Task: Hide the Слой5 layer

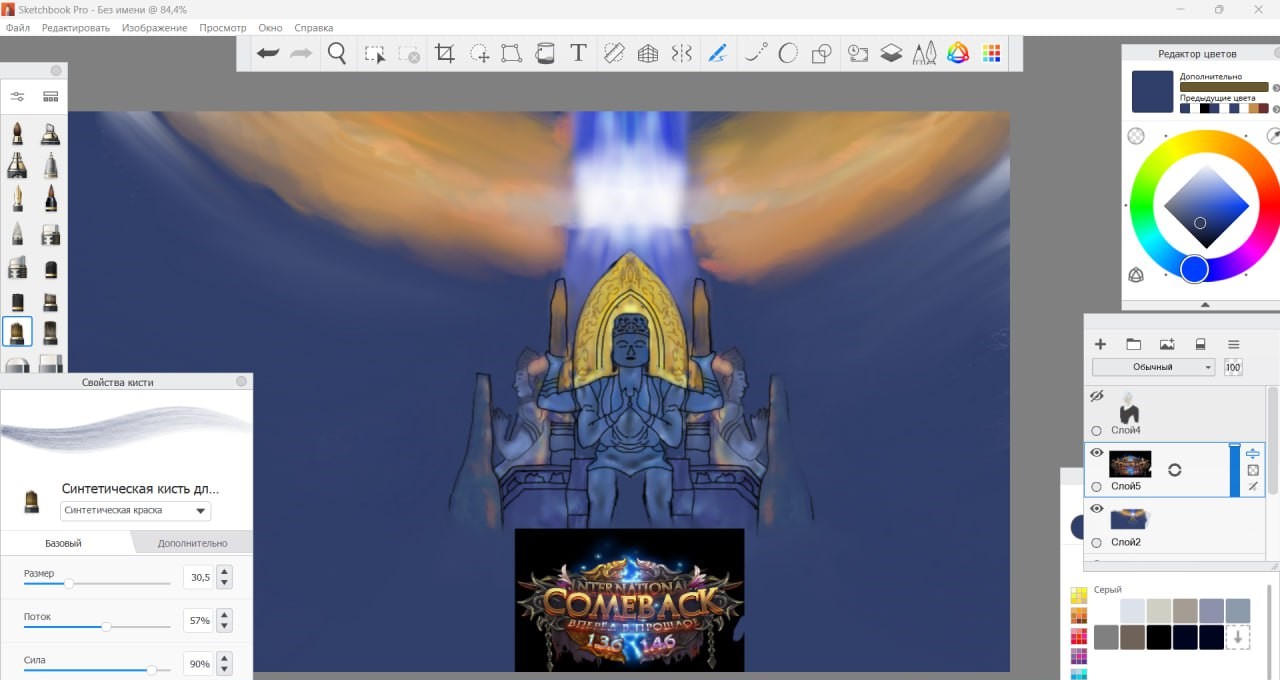Action: coord(1096,453)
